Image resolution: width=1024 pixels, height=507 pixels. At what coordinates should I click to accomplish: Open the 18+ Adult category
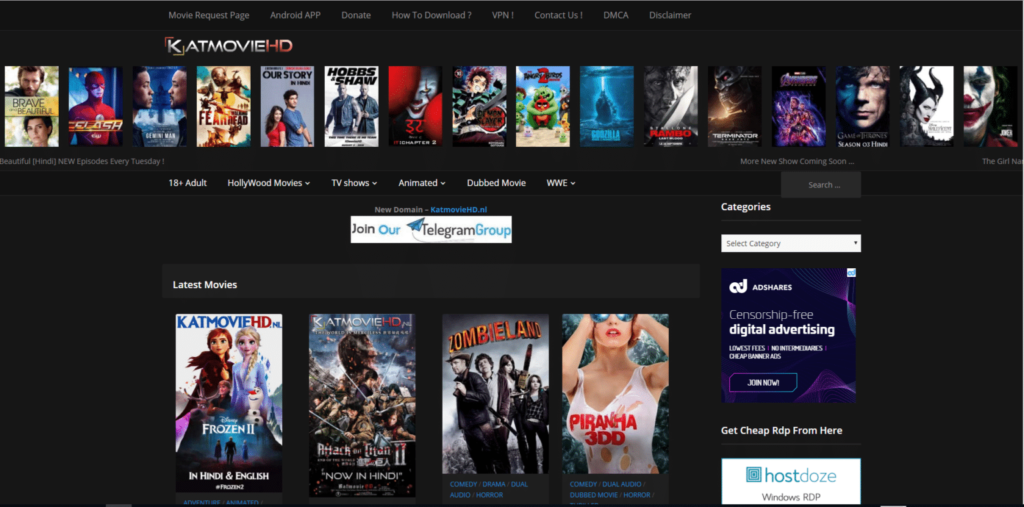[x=187, y=183]
